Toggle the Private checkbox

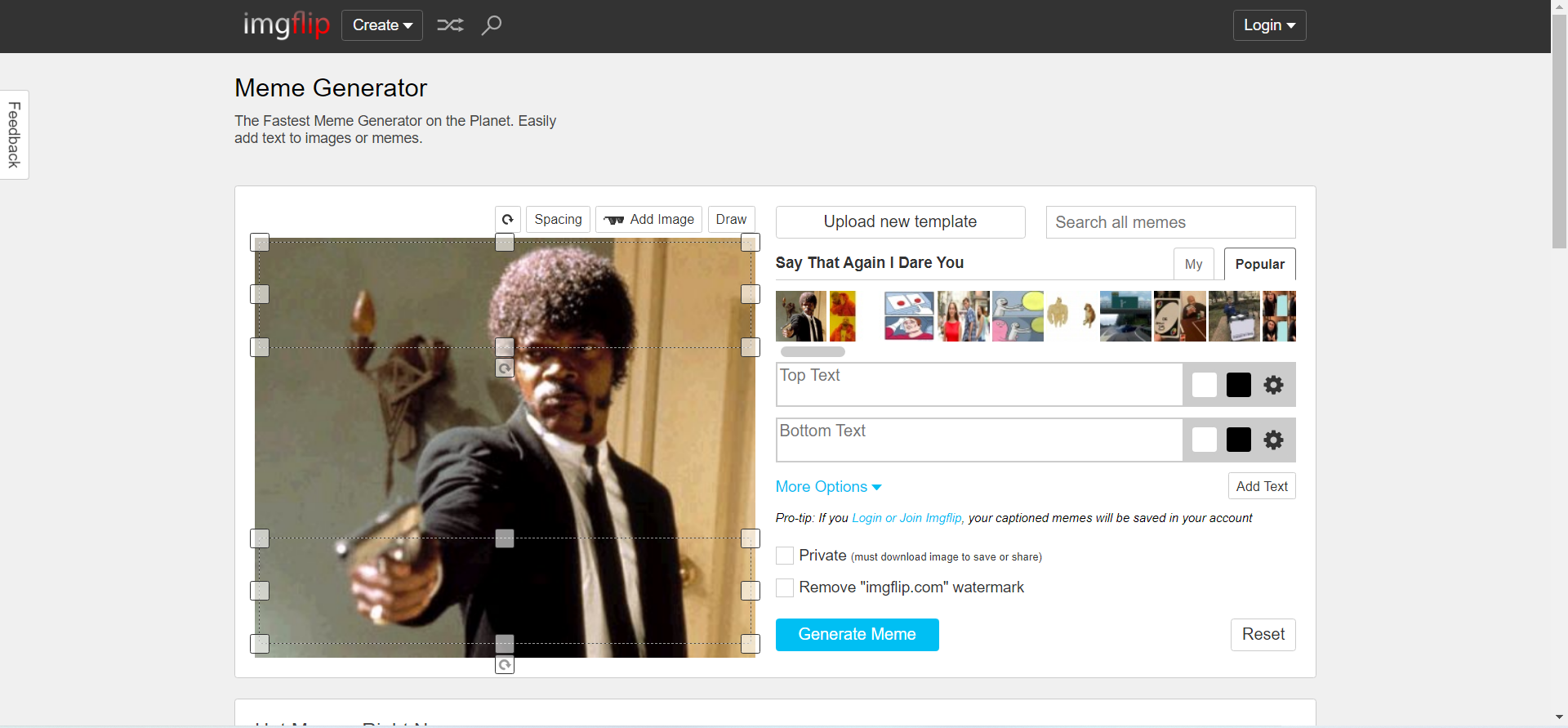(785, 556)
